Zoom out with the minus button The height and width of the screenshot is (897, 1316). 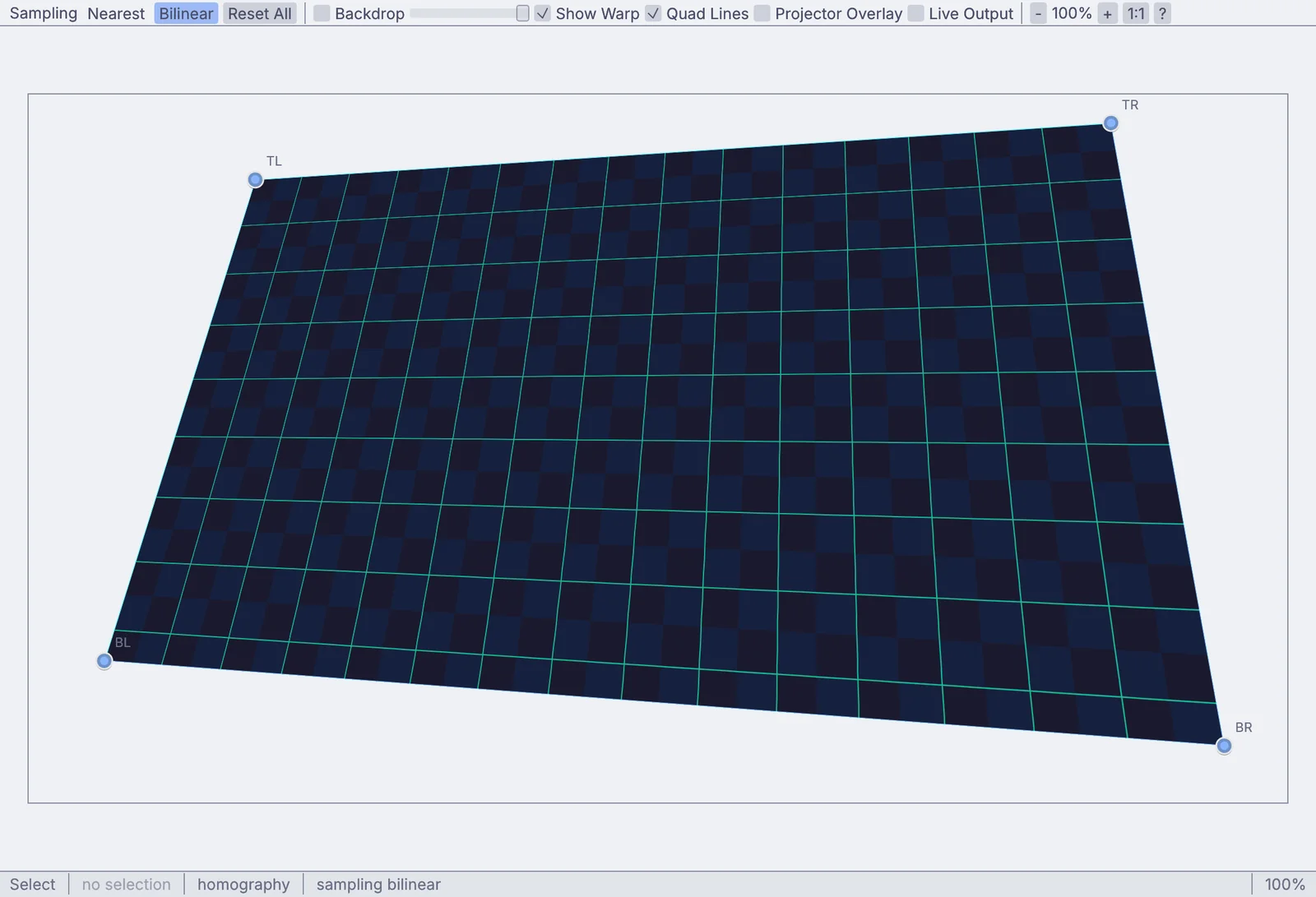1038,13
